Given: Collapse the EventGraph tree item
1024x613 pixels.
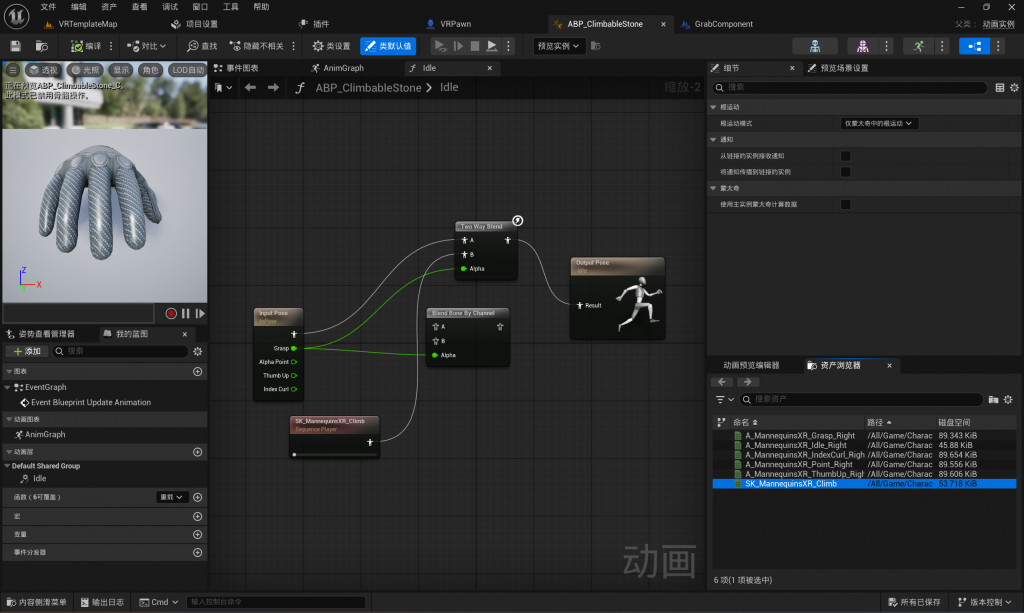Looking at the screenshot, I should (x=8, y=387).
